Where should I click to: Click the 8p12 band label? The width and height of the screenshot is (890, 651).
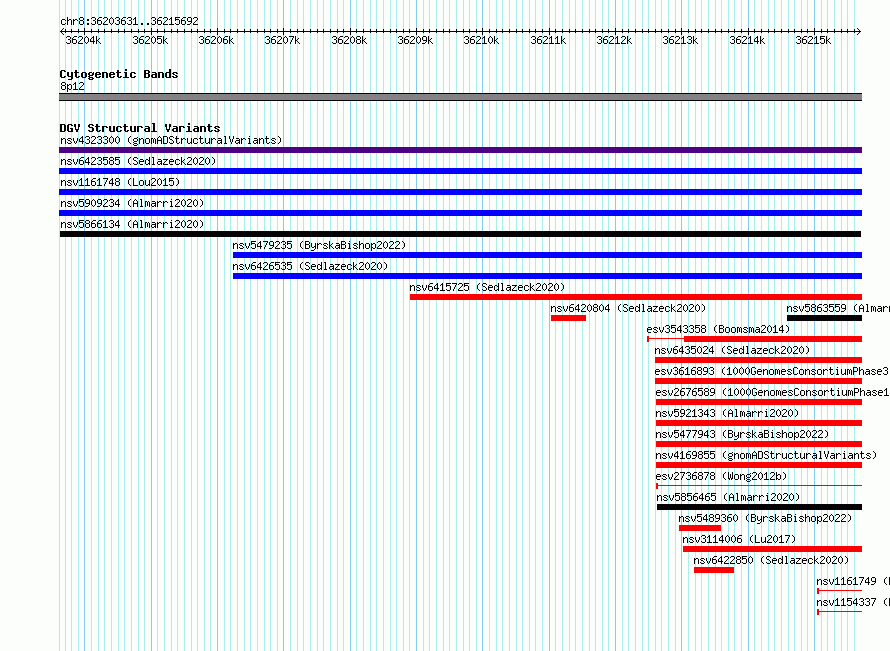pyautogui.click(x=72, y=86)
